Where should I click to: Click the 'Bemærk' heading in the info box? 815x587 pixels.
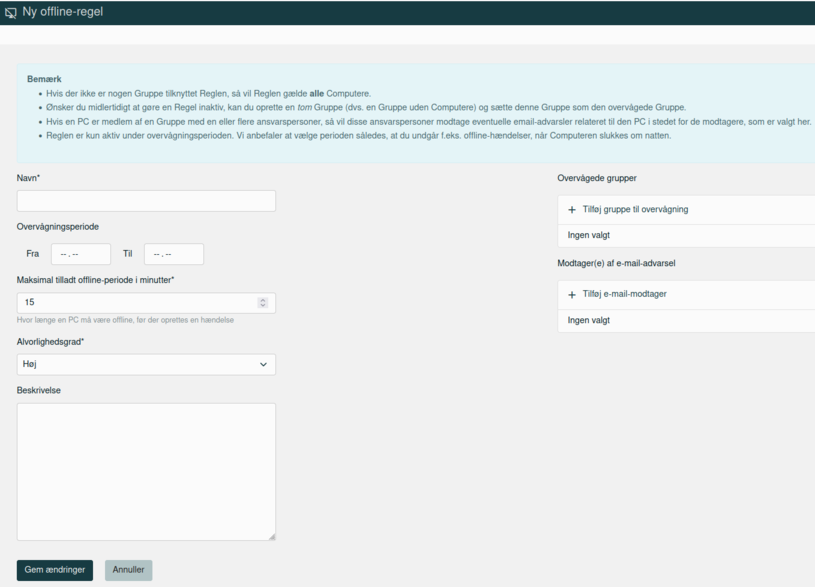pos(44,79)
